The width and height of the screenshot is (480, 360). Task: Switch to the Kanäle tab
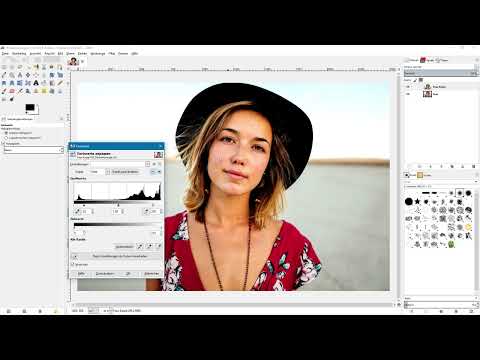427,60
